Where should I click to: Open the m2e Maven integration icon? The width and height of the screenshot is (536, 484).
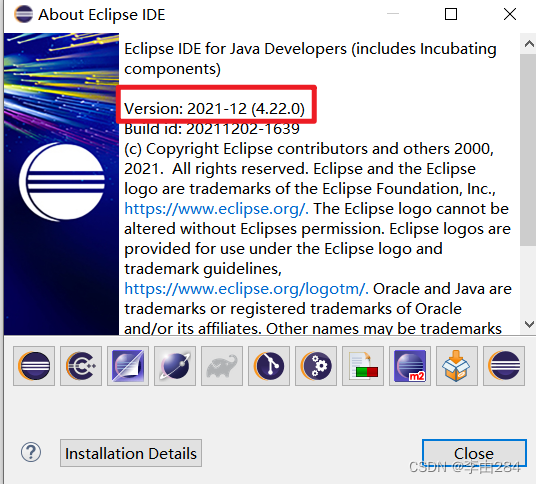[x=410, y=366]
